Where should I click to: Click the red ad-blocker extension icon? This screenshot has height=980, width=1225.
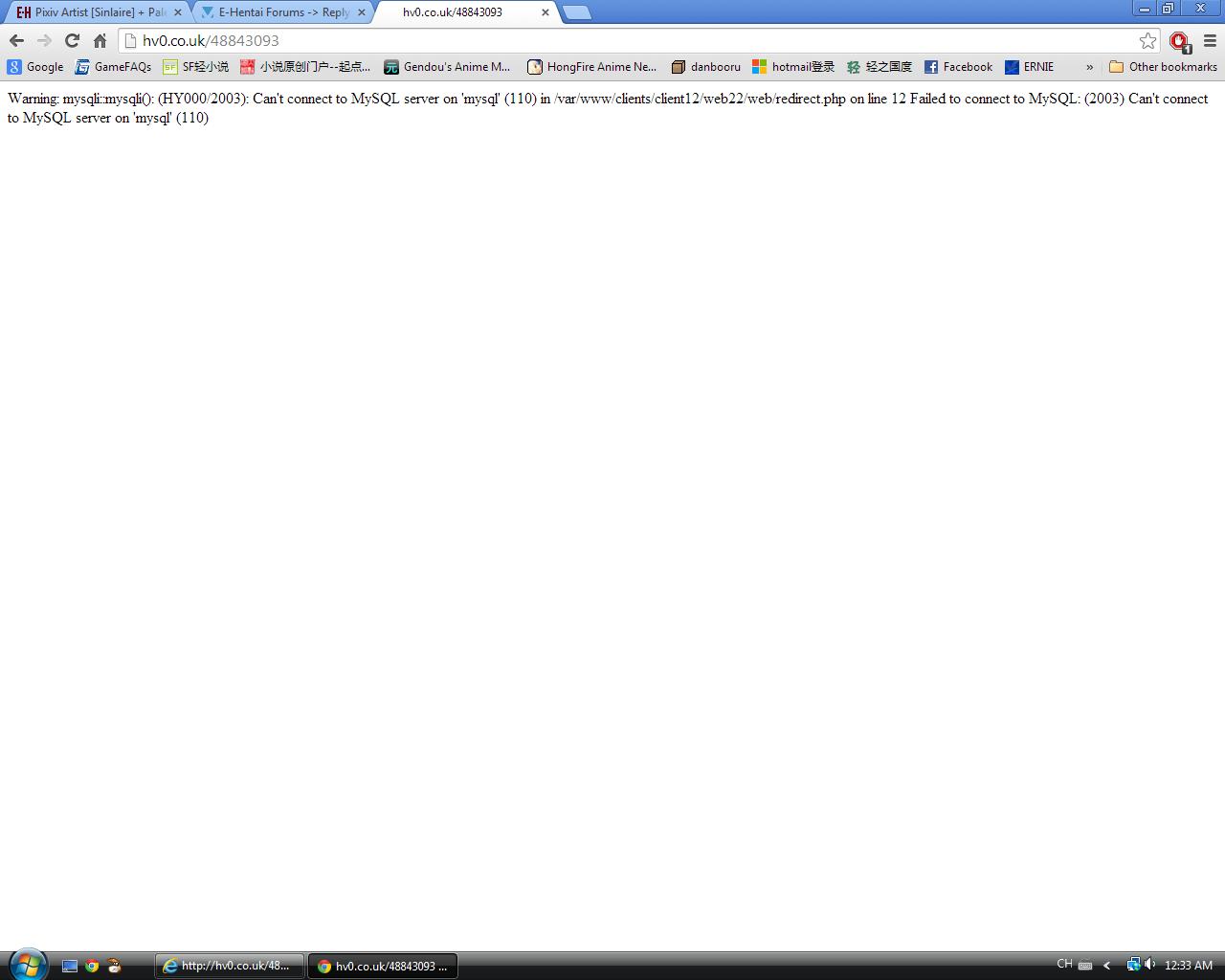[1179, 41]
